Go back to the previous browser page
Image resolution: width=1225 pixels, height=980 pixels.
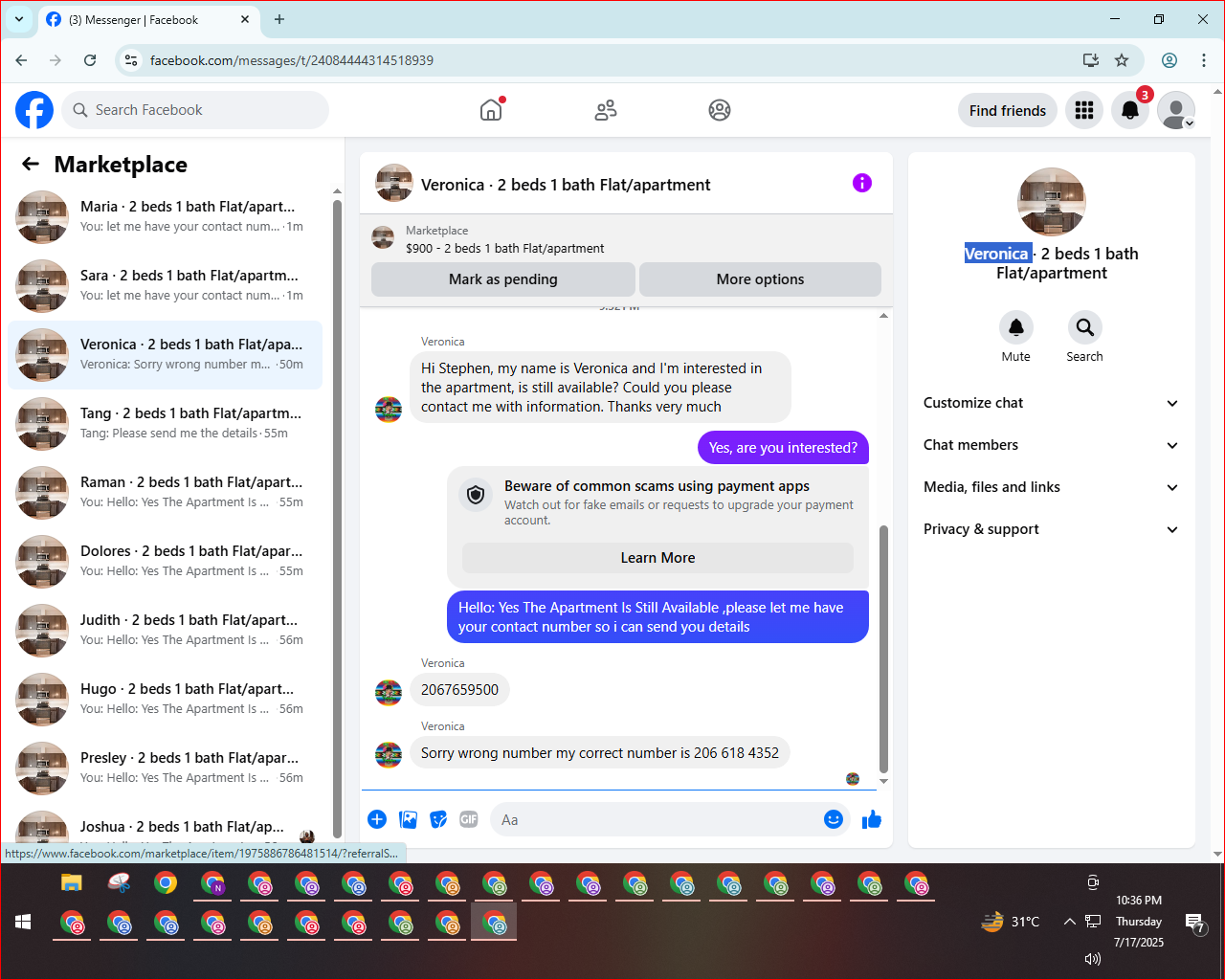coord(21,60)
